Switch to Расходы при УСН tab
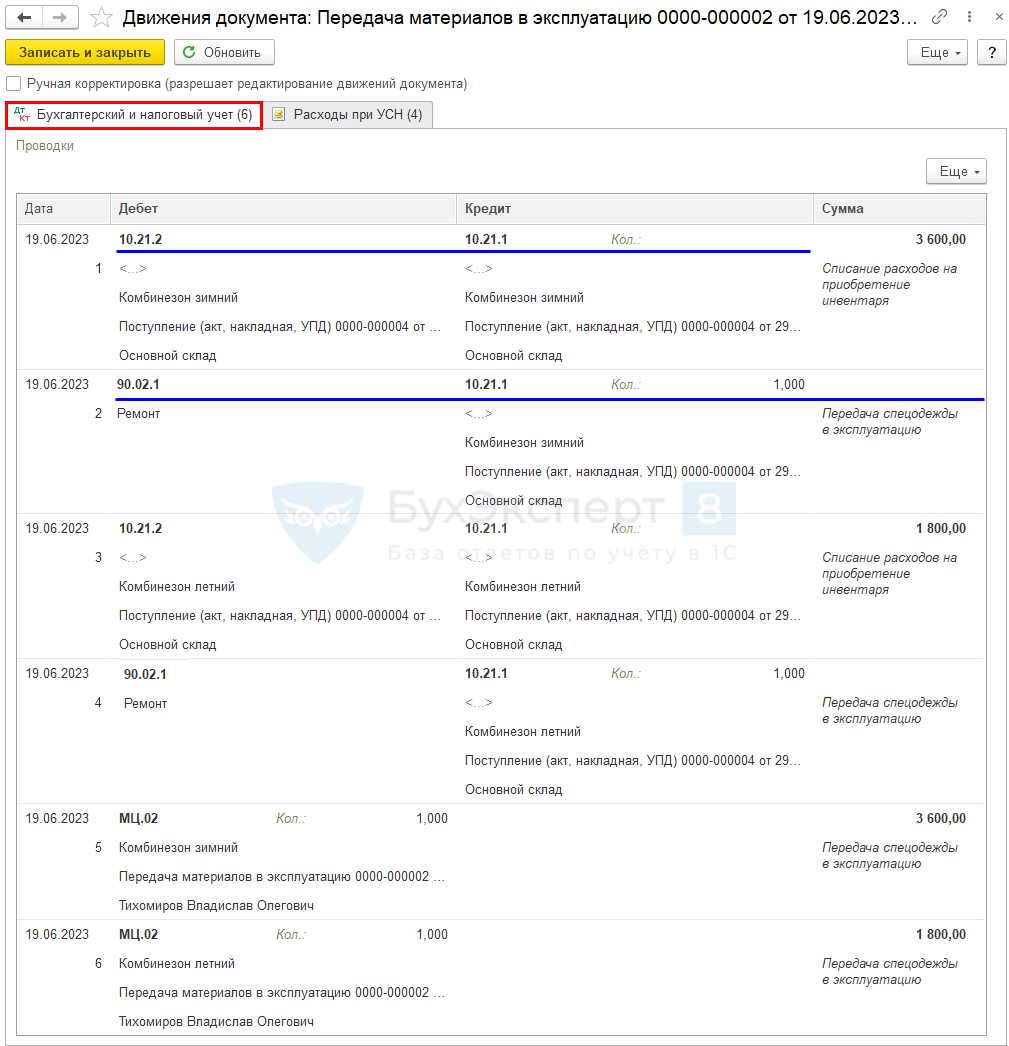The width and height of the screenshot is (1009, 1046). (x=348, y=115)
